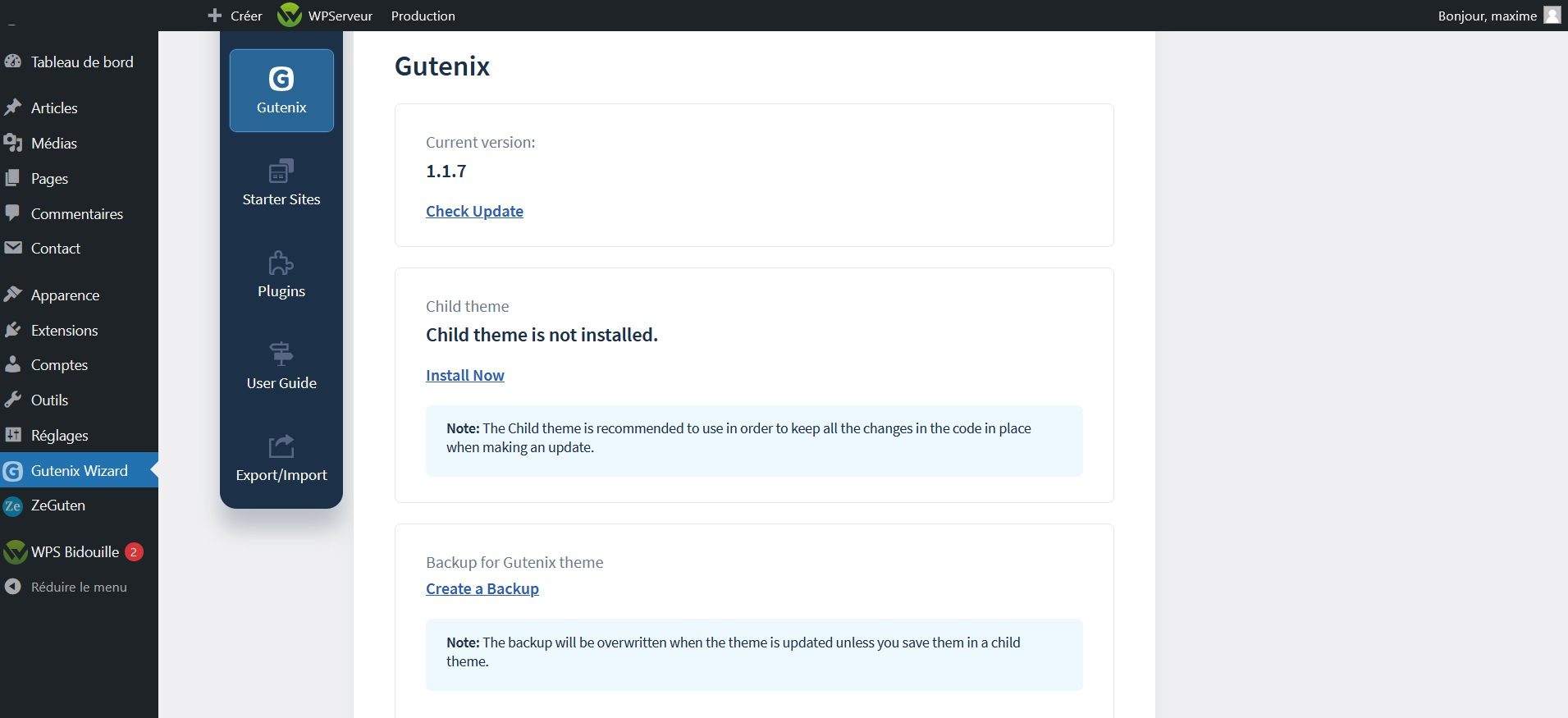The width and height of the screenshot is (1568, 718).
Task: Click the WPS Bidouille notification badge
Action: point(134,552)
